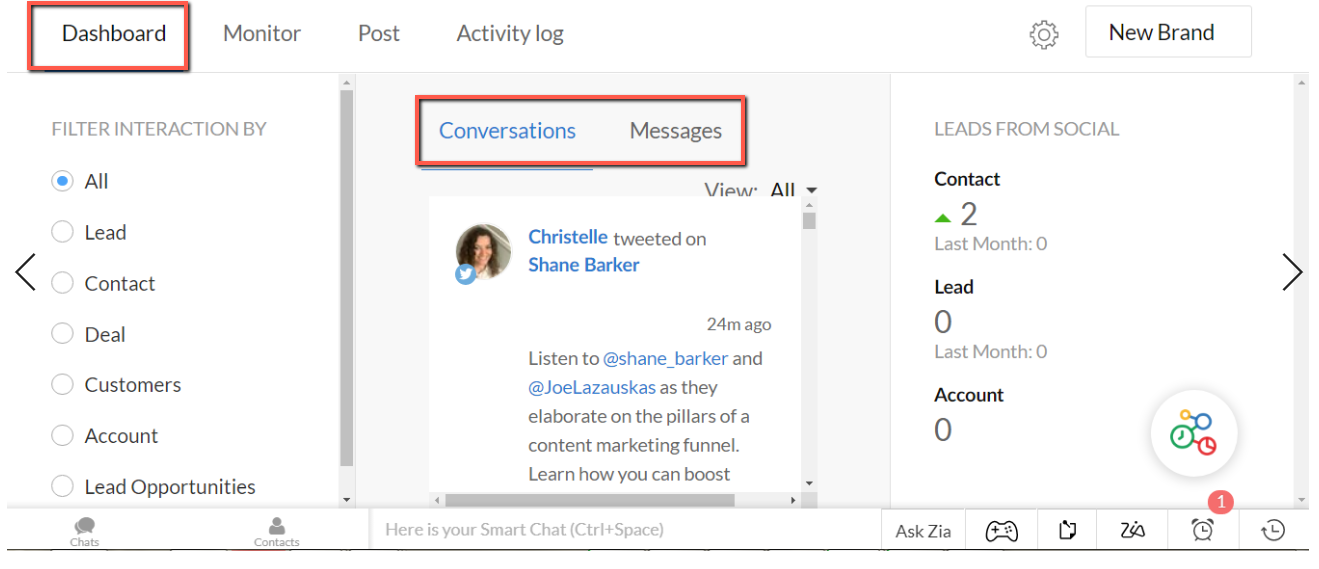Click the tweet scrollbar right arrow
Screen dimensions: 1319x569
[x=793, y=500]
